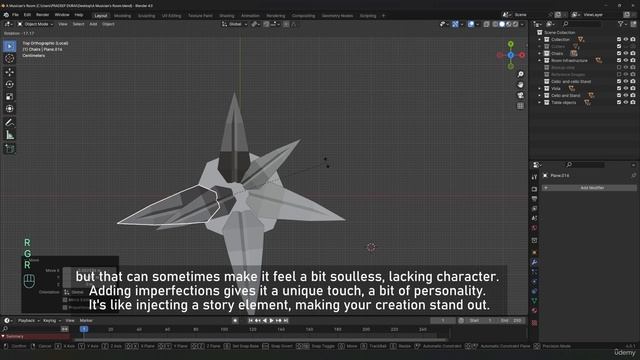This screenshot has width=640, height=360.
Task: Click the viewport pan hand icon
Action: (520, 85)
